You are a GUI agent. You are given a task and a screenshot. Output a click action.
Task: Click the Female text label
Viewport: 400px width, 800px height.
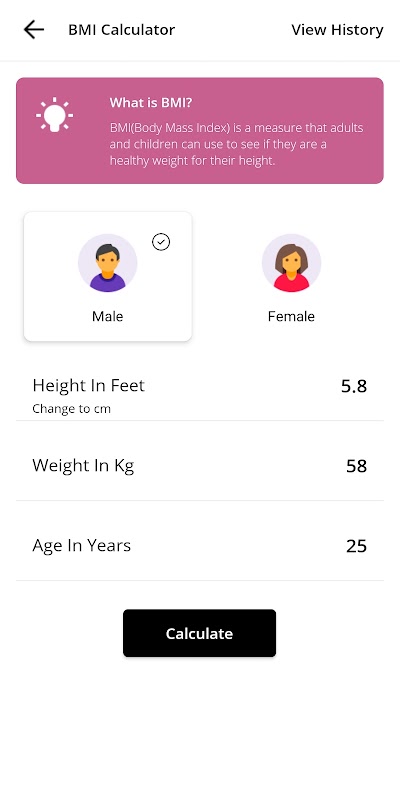tap(291, 316)
